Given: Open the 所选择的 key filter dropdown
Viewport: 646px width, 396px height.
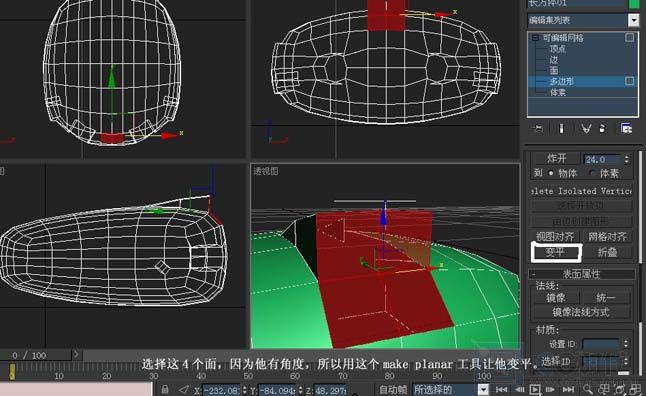Looking at the screenshot, I should [483, 389].
